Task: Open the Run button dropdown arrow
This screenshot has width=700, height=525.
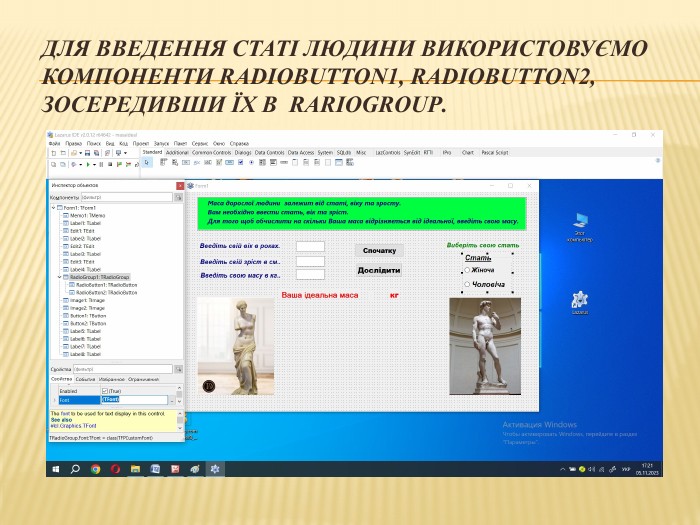Action: 95,165
